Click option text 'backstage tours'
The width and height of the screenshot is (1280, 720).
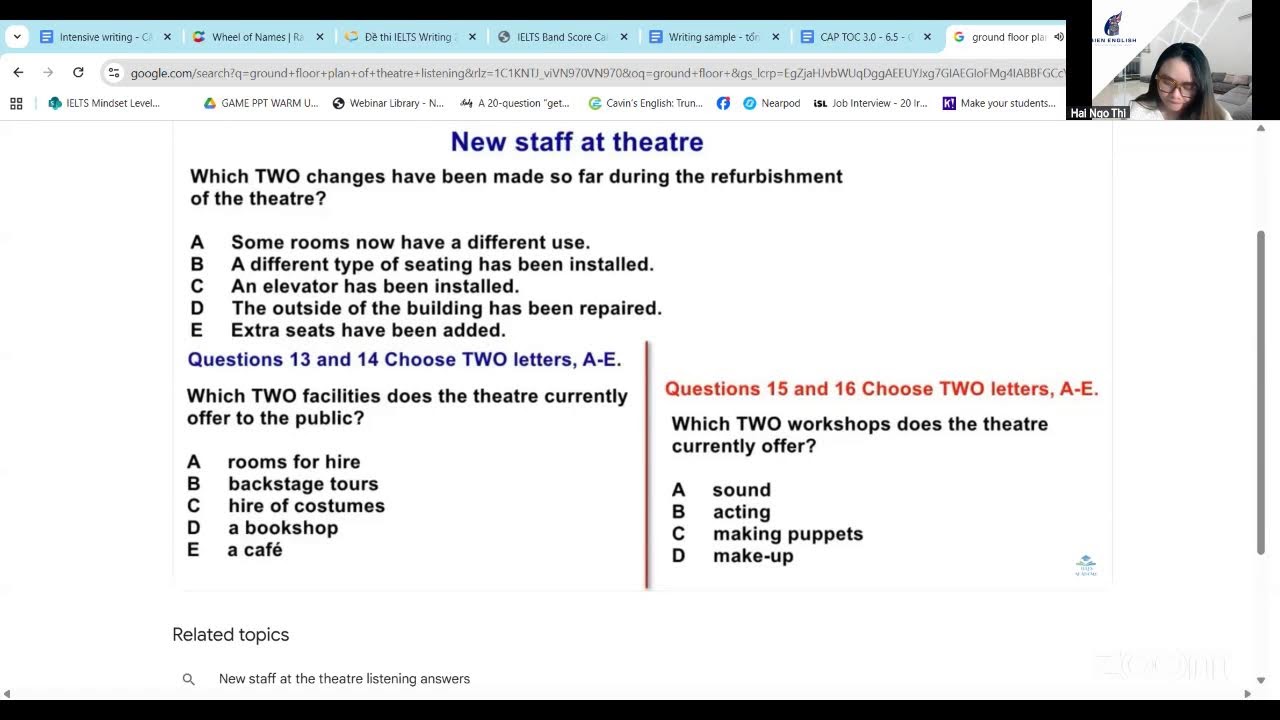[303, 484]
